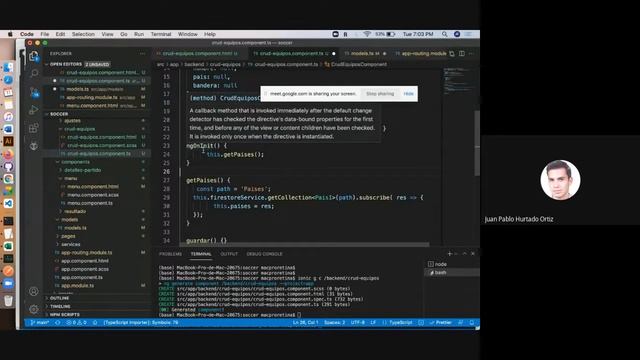
Task: Add a new terminal with plus icon
Action: click(x=450, y=253)
